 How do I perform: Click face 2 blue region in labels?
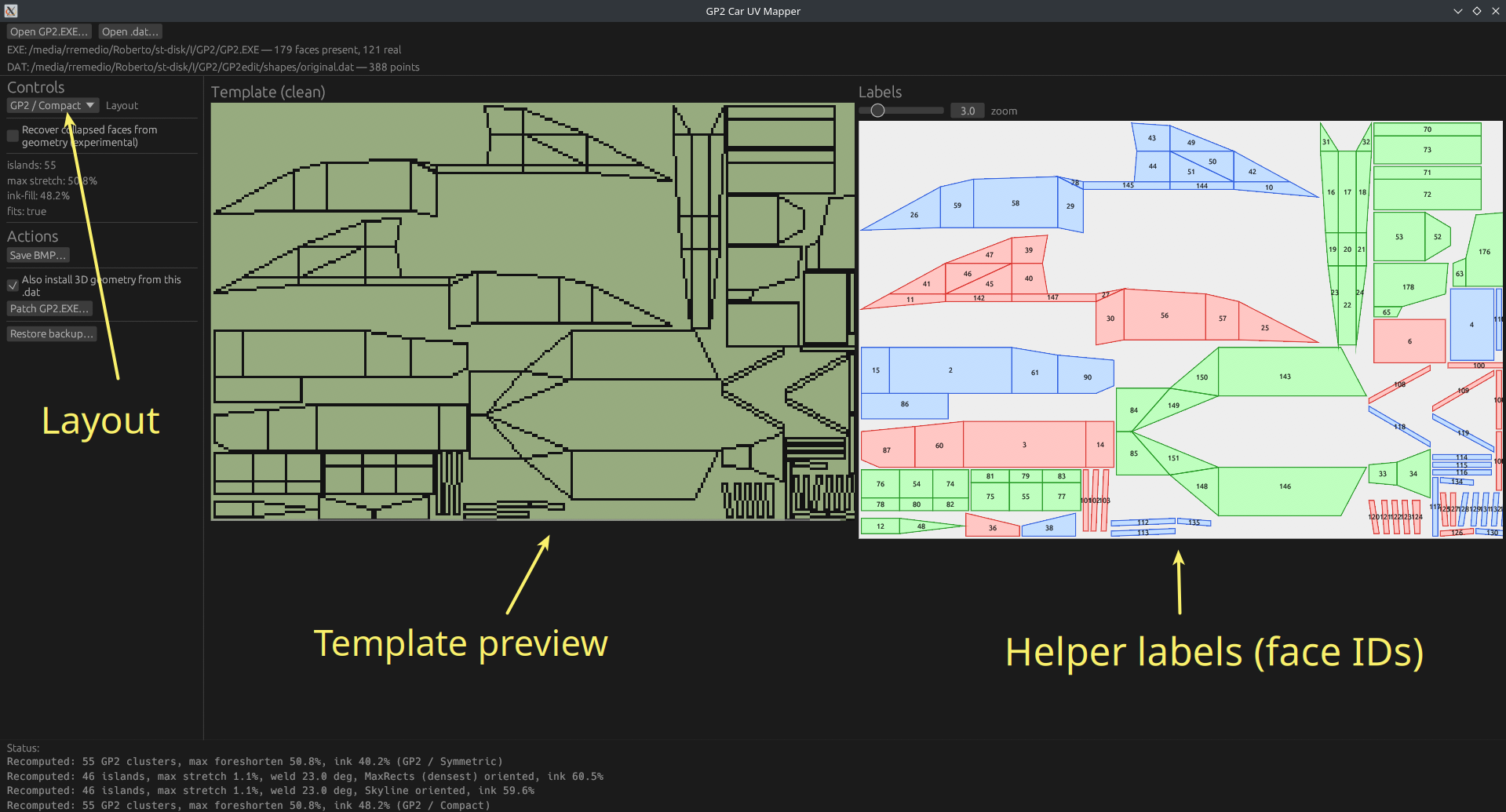(x=950, y=370)
